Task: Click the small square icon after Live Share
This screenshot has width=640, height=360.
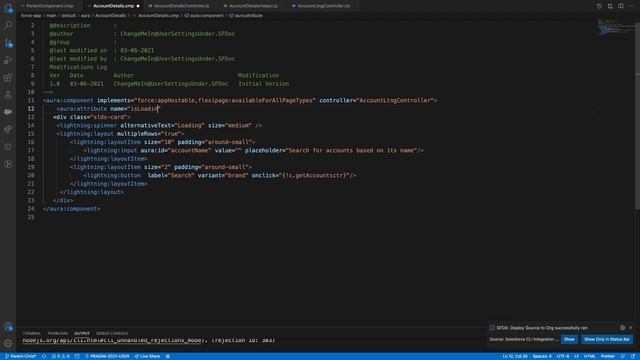Action: [168, 356]
